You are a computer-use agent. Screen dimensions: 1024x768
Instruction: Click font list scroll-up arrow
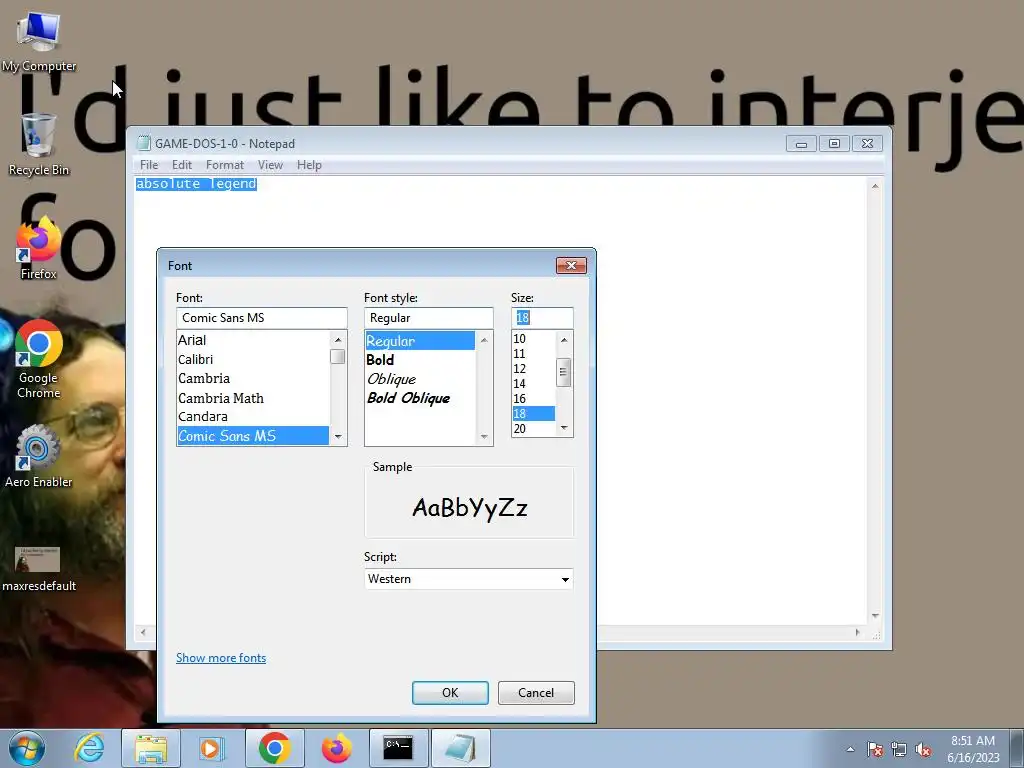pyautogui.click(x=338, y=340)
